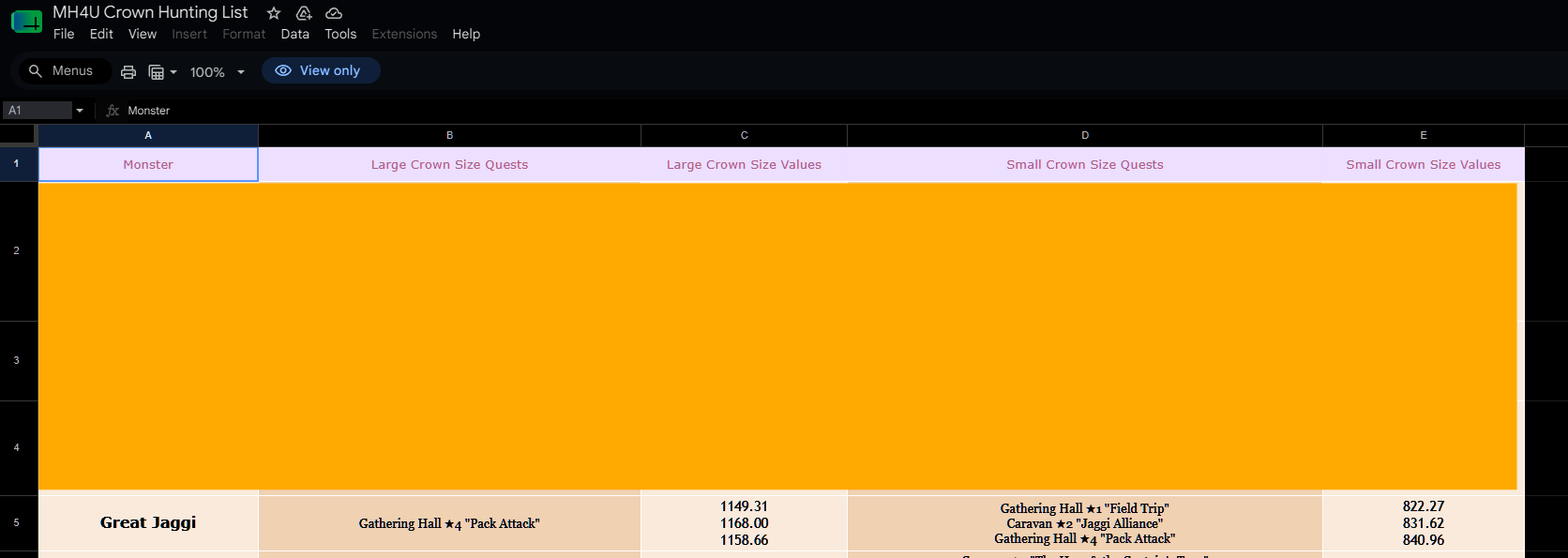Click the document title MH4U Crown Hunting List

click(150, 12)
